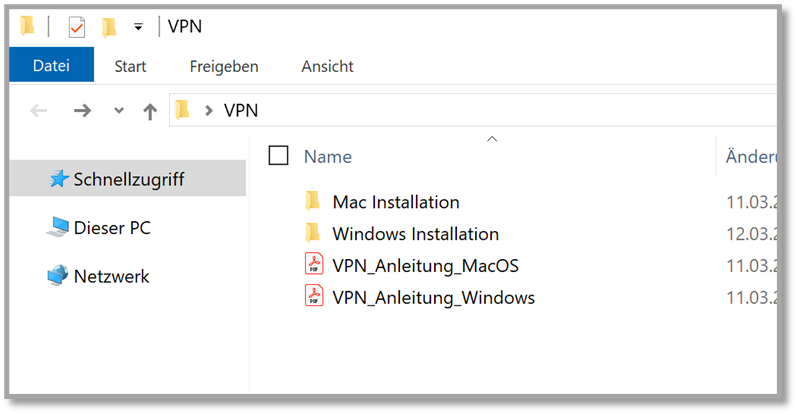This screenshot has width=798, height=415.
Task: Open the Customize Quick Access Toolbar dropdown
Action: pos(138,27)
